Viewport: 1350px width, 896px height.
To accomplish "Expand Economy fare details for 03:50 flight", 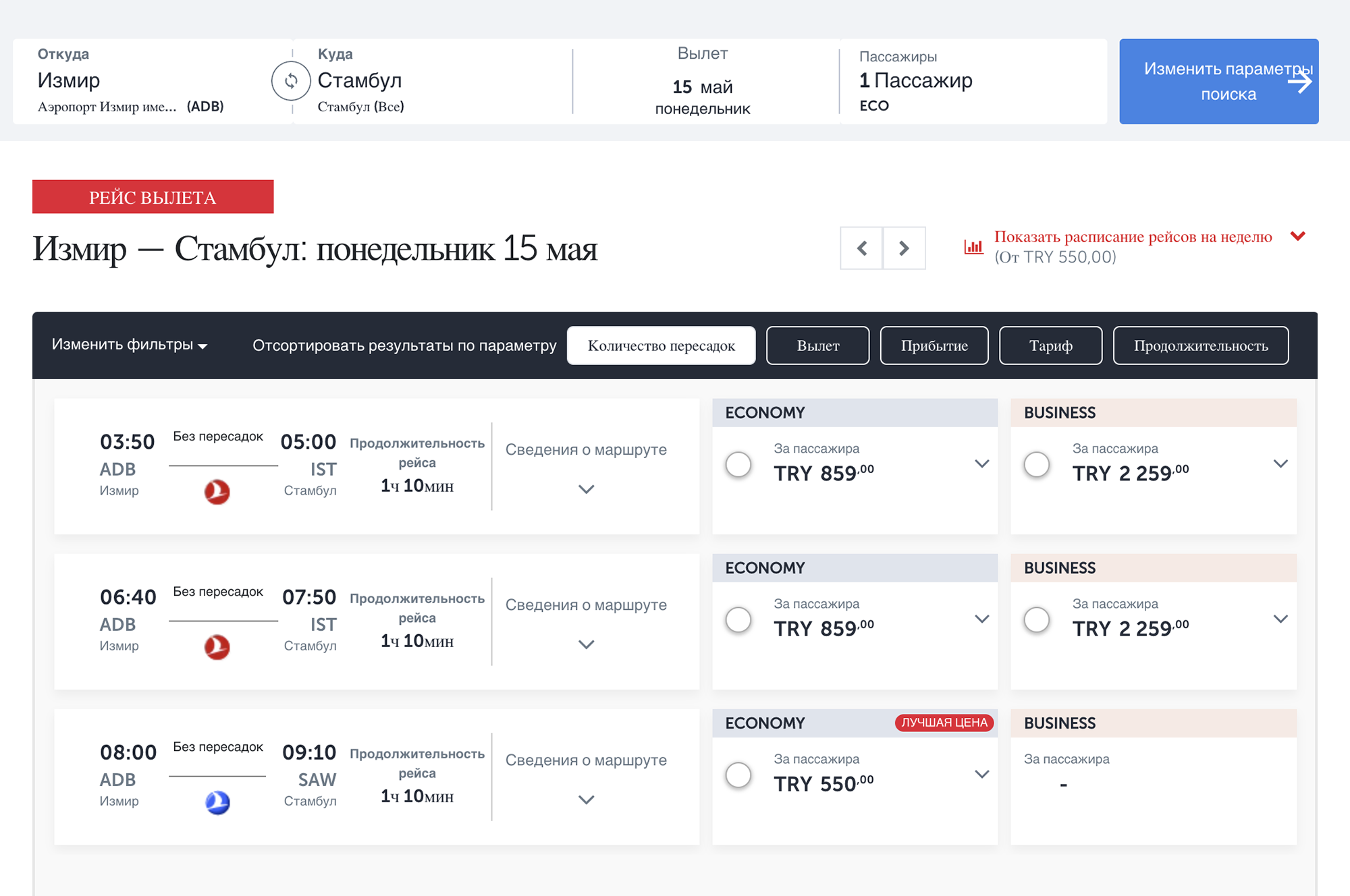I will coord(982,464).
